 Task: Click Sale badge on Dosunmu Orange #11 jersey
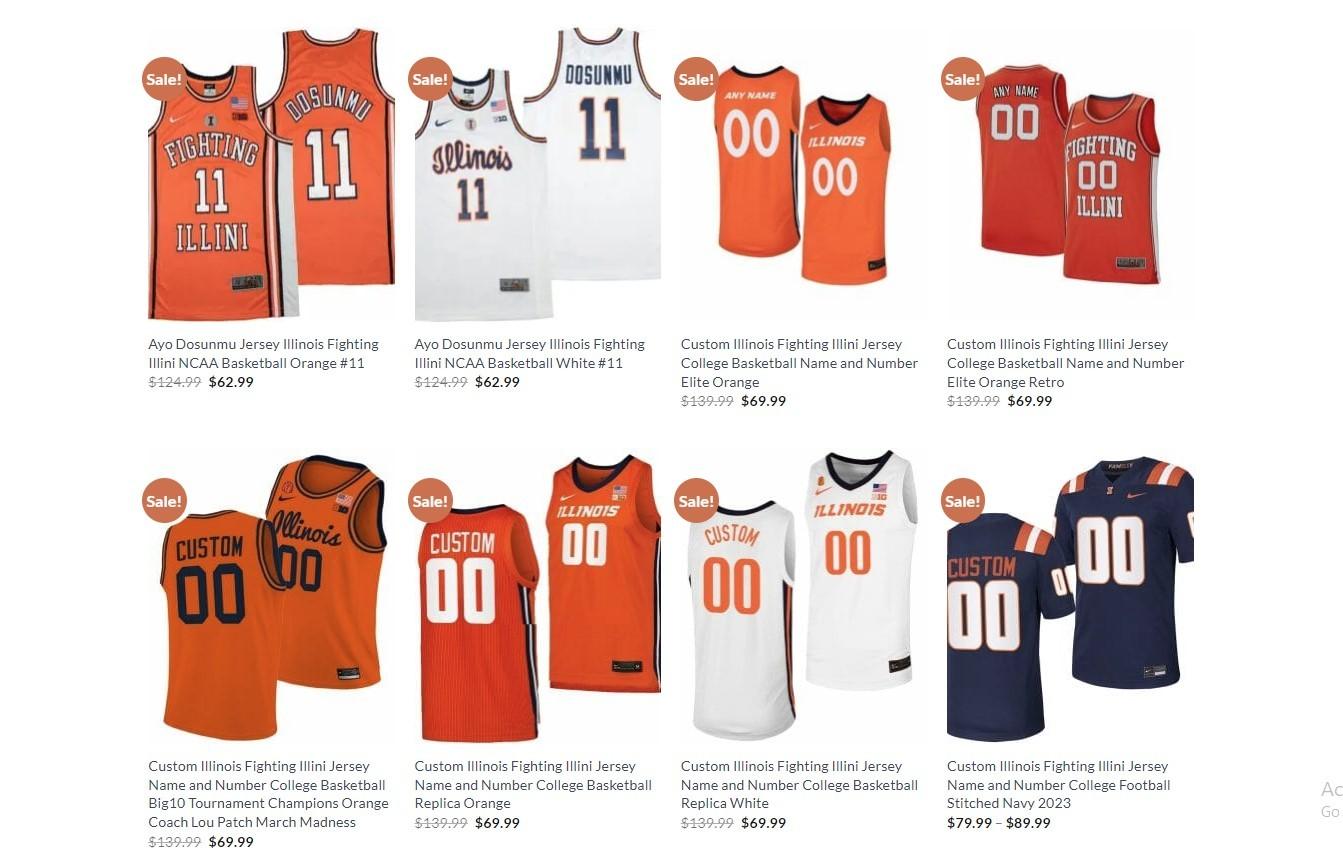(x=164, y=79)
